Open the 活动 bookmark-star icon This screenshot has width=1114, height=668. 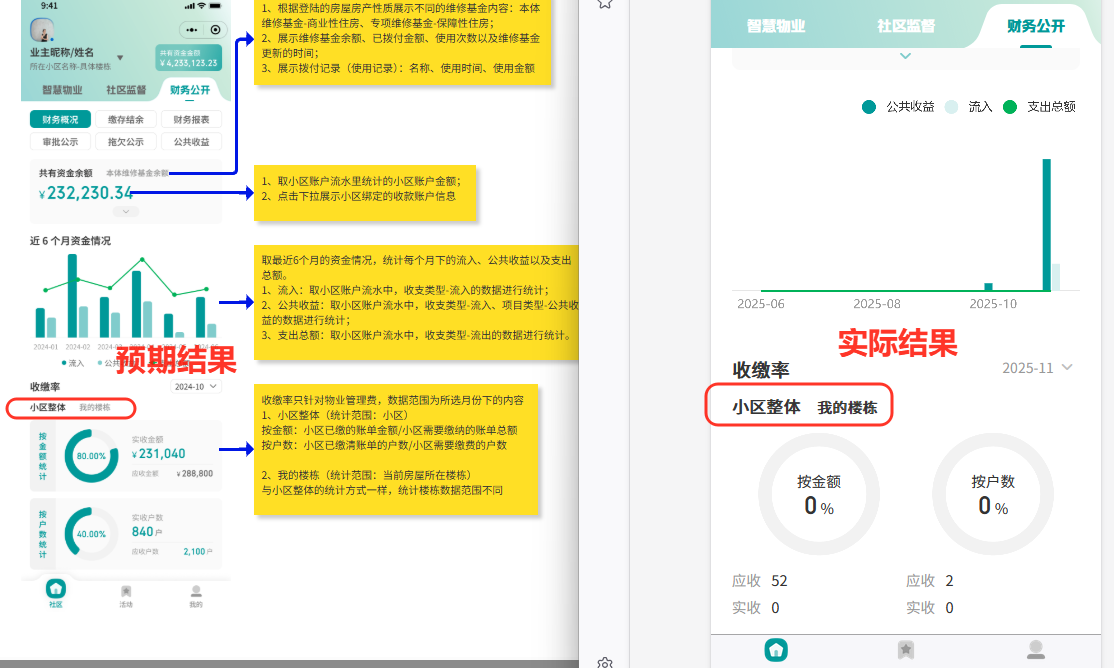pyautogui.click(x=125, y=592)
